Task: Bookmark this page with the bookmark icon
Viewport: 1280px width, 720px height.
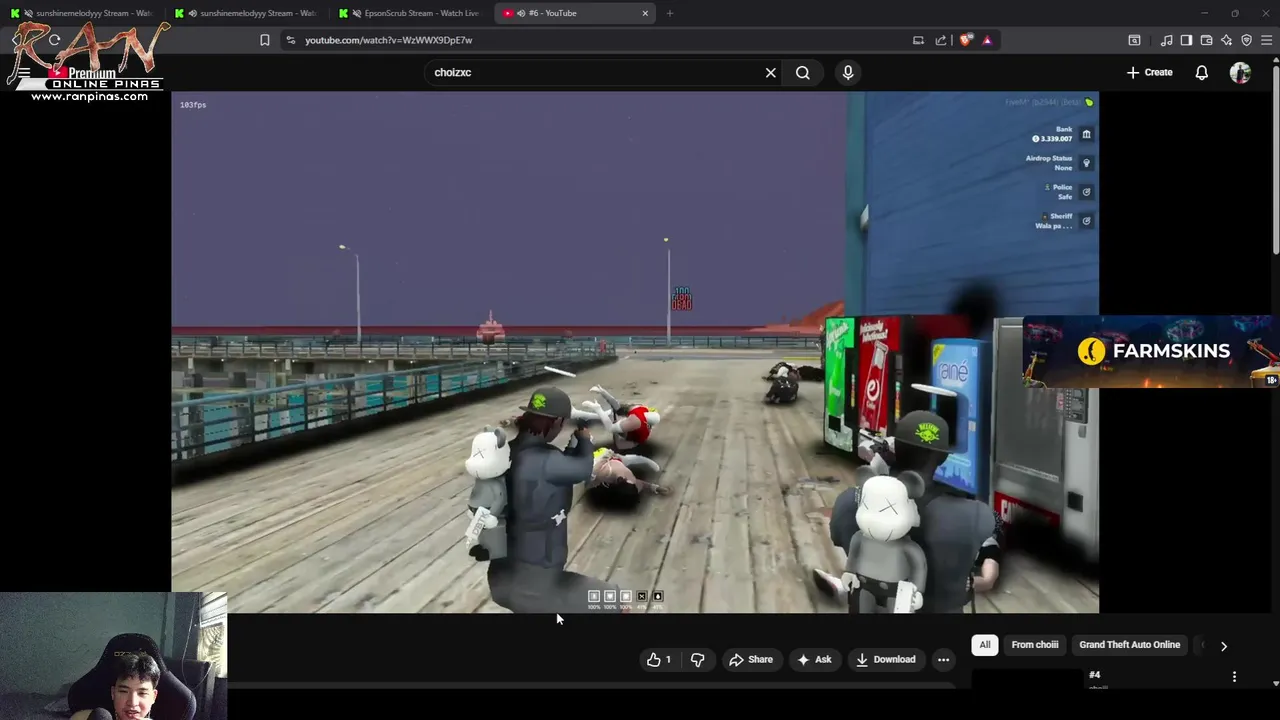Action: (265, 40)
